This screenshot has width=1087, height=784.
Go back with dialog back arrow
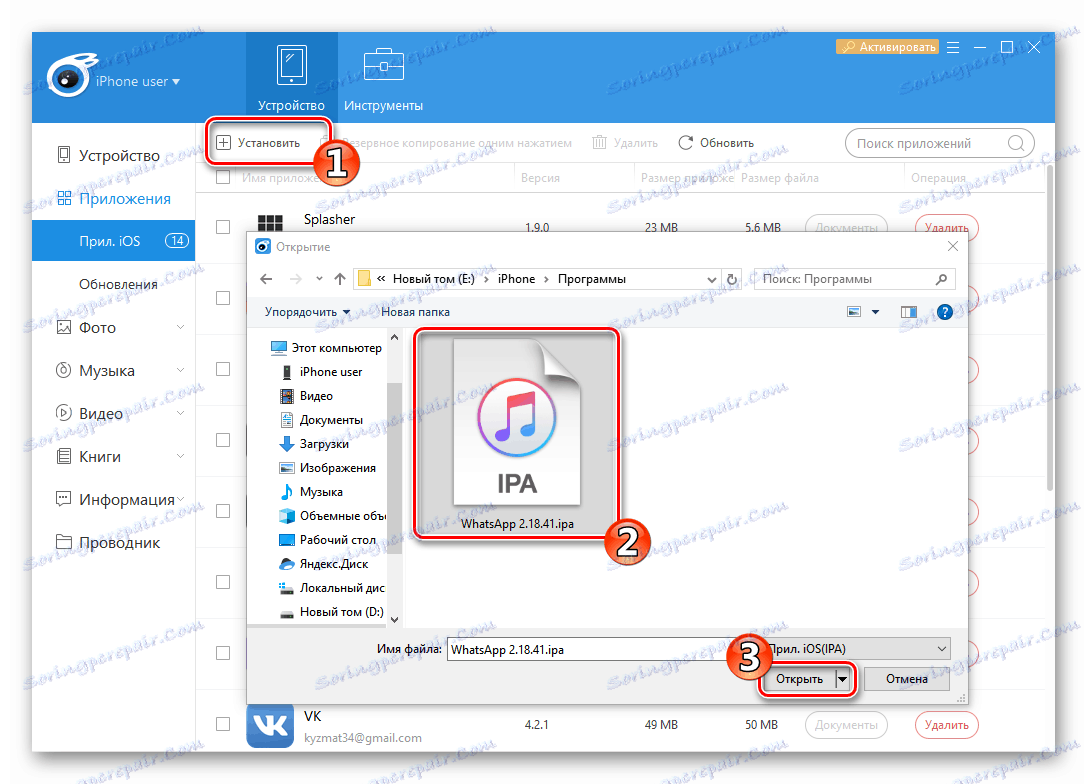pyautogui.click(x=266, y=279)
